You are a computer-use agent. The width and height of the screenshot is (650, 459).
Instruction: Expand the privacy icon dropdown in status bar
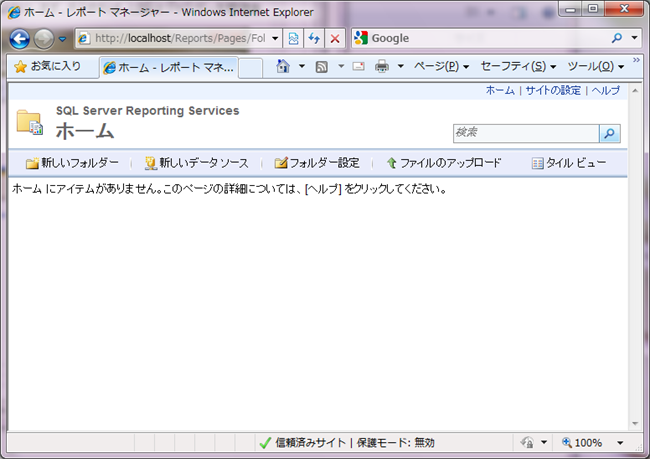[x=544, y=442]
